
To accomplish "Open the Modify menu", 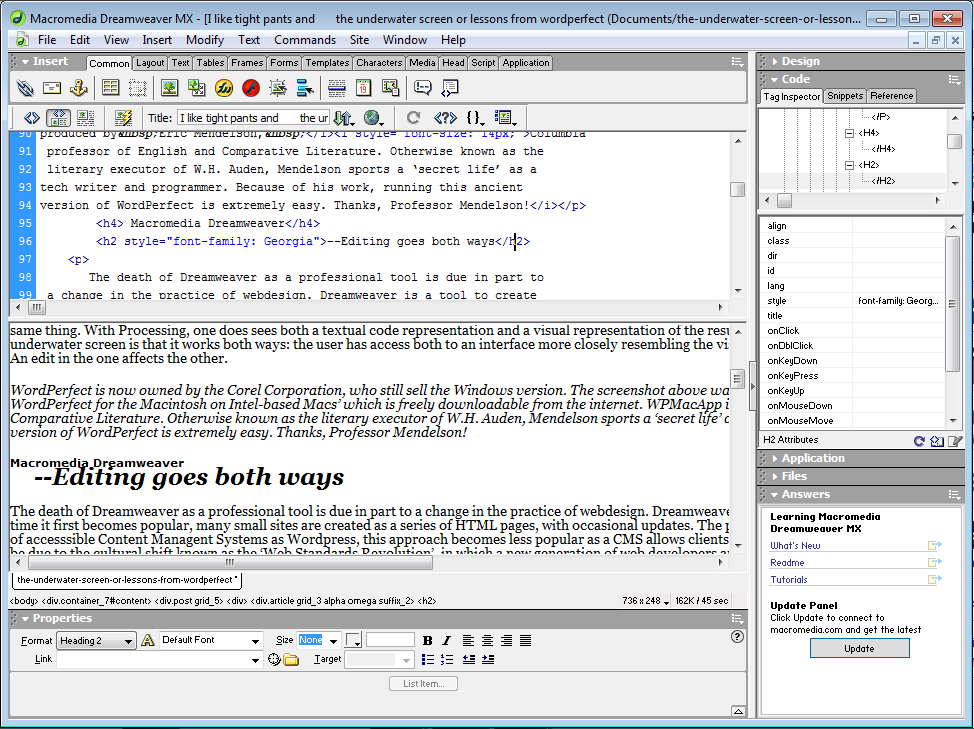I will click(x=204, y=40).
